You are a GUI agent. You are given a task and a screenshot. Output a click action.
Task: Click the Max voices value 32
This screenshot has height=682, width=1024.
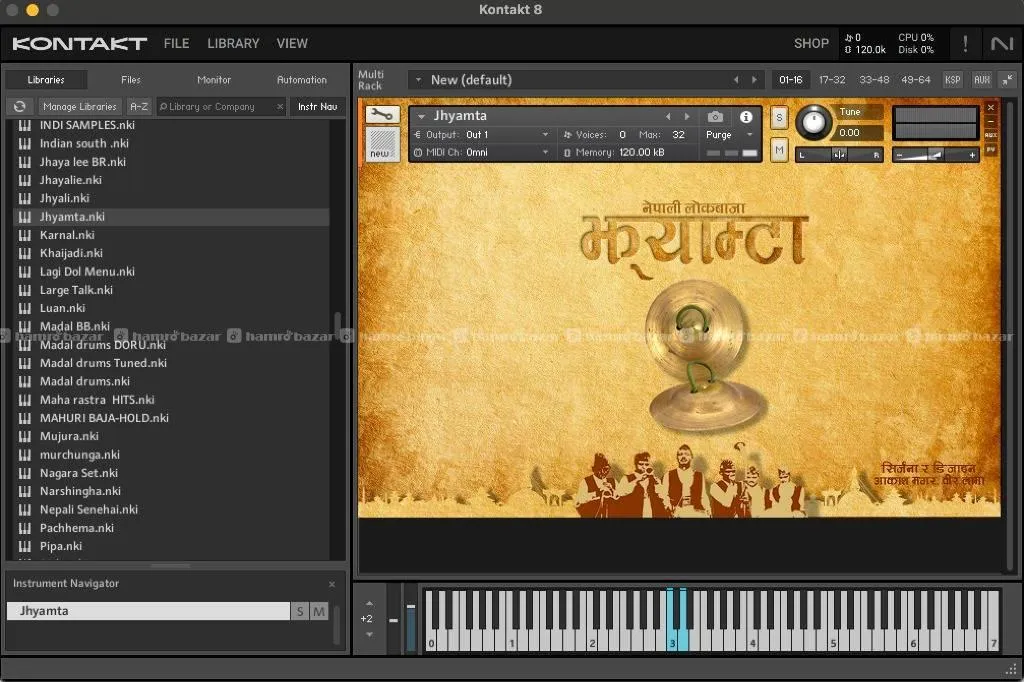click(x=679, y=135)
